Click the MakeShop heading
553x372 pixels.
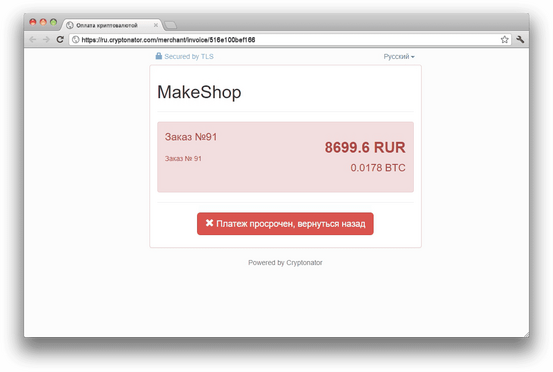point(199,92)
